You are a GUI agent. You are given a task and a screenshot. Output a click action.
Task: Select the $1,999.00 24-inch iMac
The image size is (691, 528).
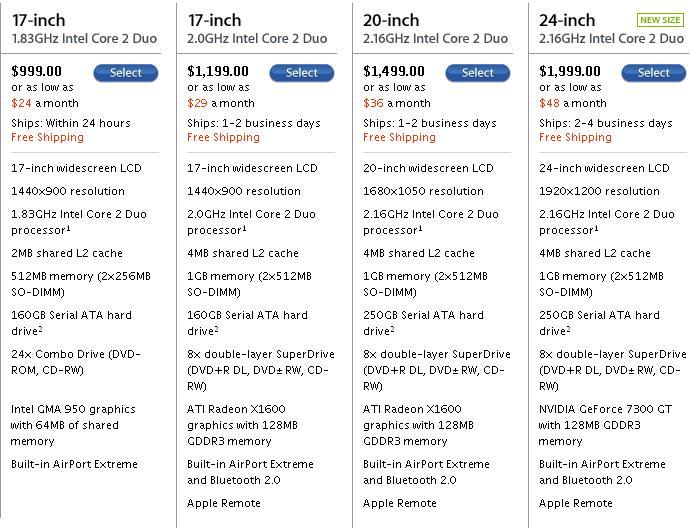tap(654, 73)
